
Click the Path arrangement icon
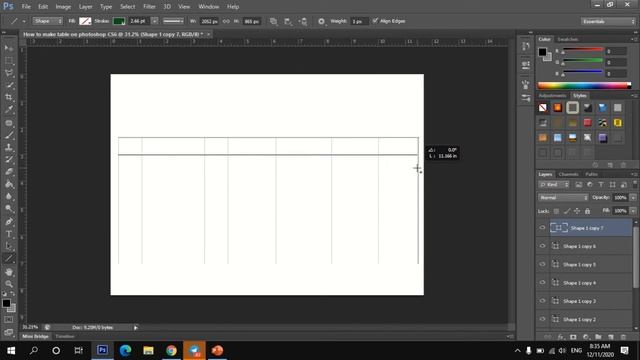coord(303,21)
